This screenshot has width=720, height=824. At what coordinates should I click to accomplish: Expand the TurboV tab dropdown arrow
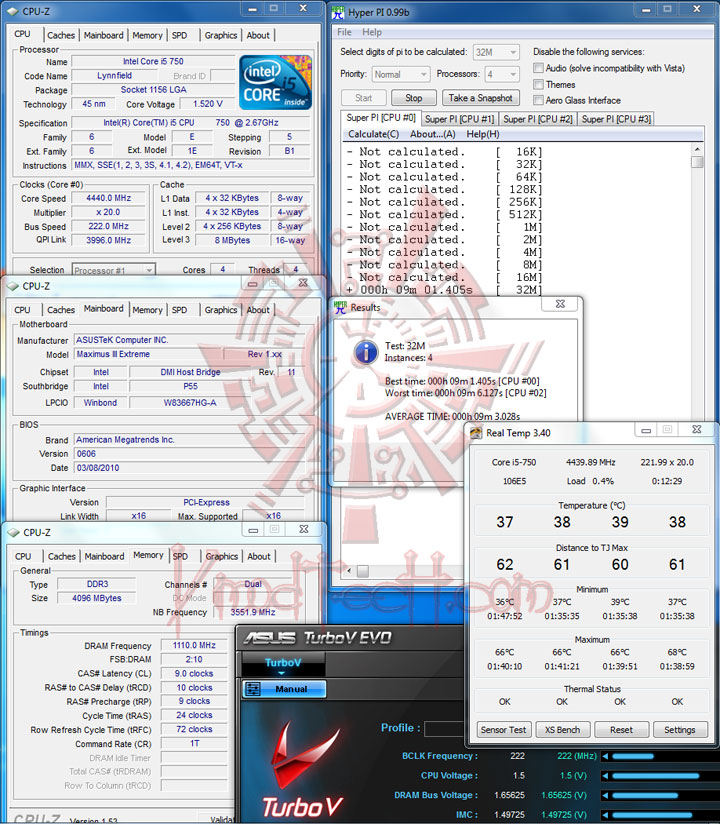coord(282,673)
